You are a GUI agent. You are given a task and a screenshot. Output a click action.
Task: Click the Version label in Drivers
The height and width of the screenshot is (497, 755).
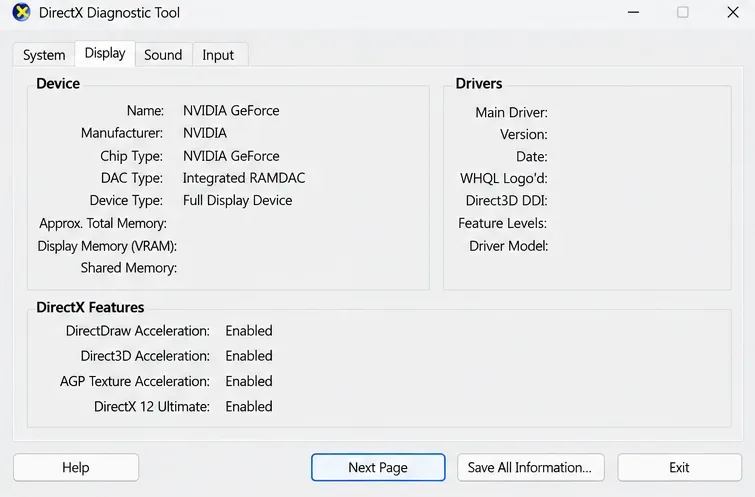[523, 134]
